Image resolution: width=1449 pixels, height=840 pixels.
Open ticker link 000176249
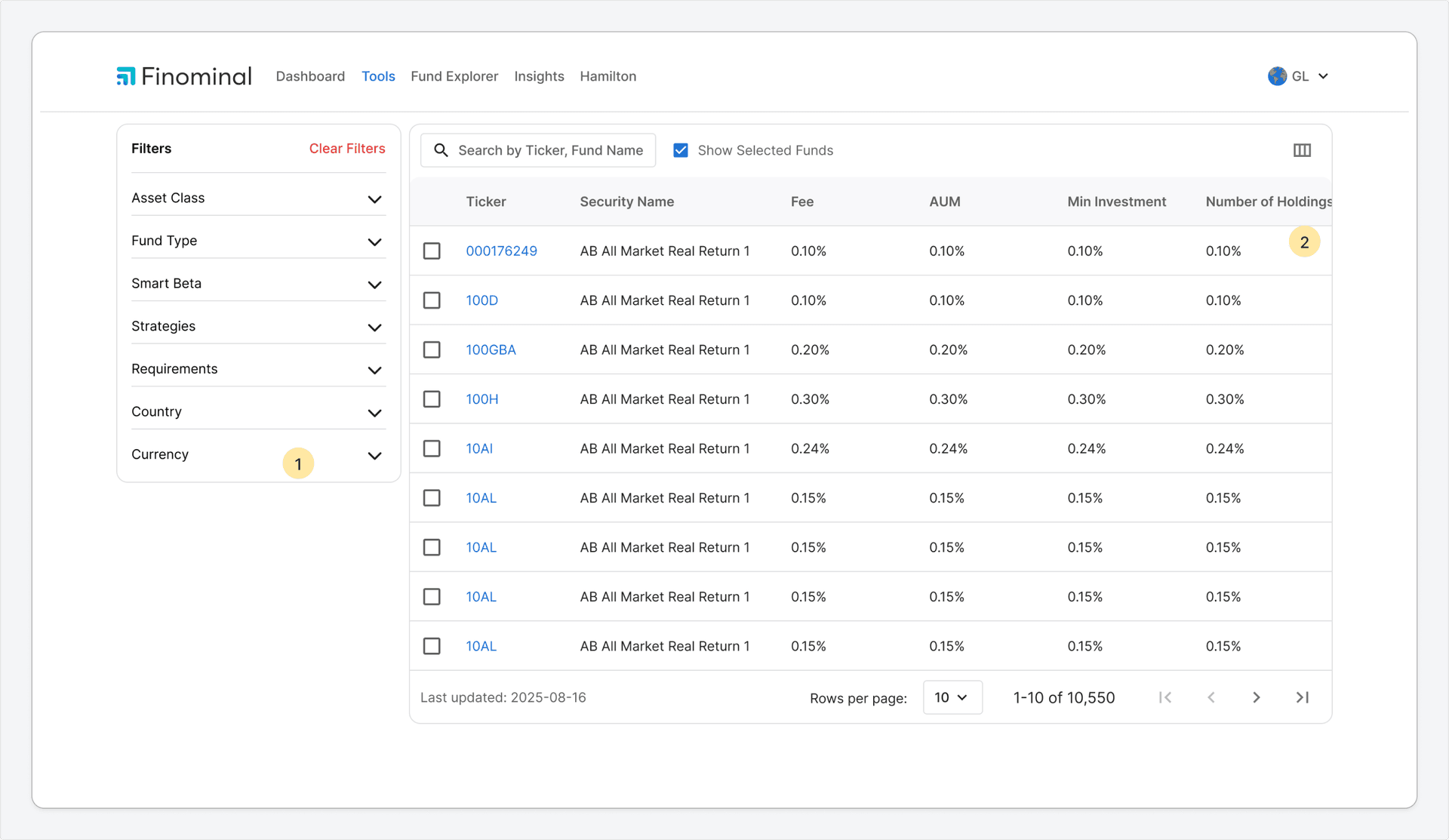pyautogui.click(x=501, y=251)
